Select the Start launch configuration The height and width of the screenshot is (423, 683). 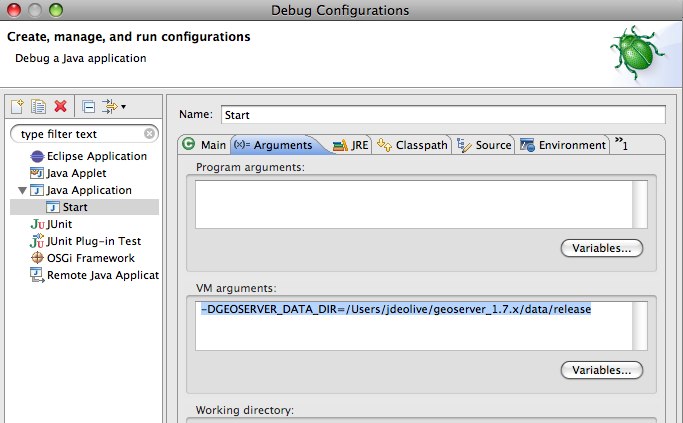coord(74,207)
